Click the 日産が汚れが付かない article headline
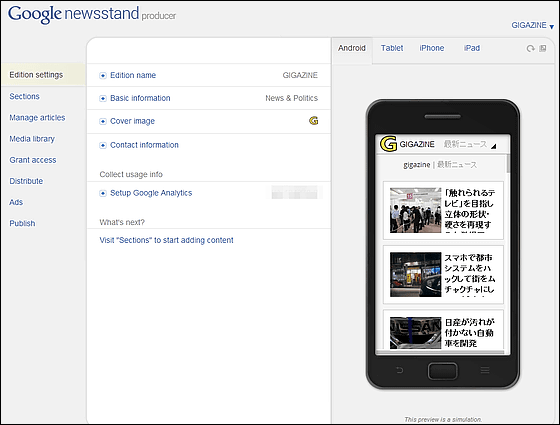Screen dimensions: 560x425 [x=470, y=333]
